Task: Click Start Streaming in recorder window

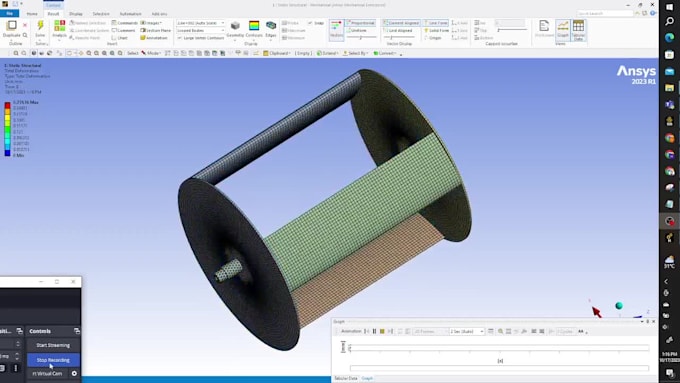Action: pos(53,345)
